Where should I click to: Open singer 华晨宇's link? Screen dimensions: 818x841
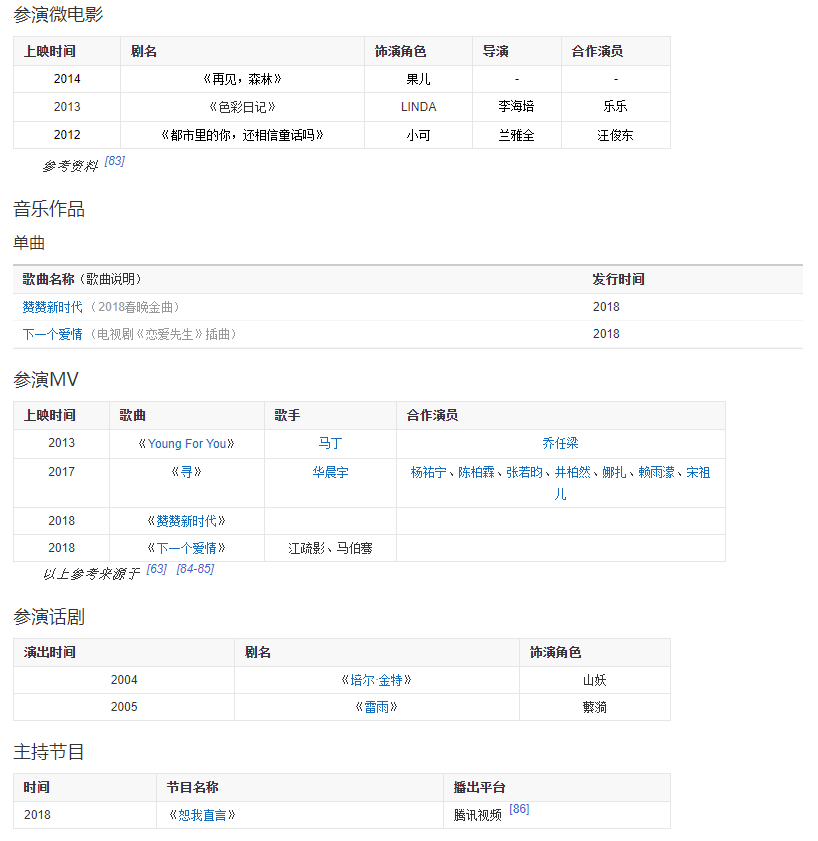[x=330, y=472]
